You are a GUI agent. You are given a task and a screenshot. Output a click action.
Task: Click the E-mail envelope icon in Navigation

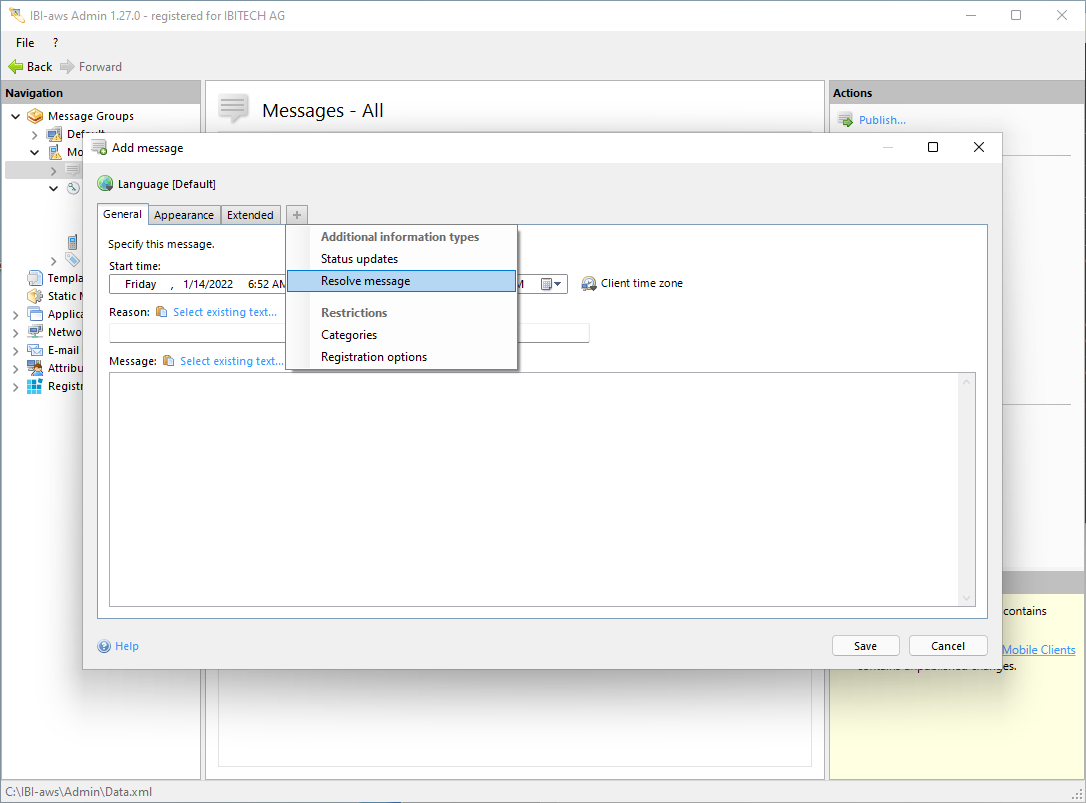pyautogui.click(x=35, y=350)
